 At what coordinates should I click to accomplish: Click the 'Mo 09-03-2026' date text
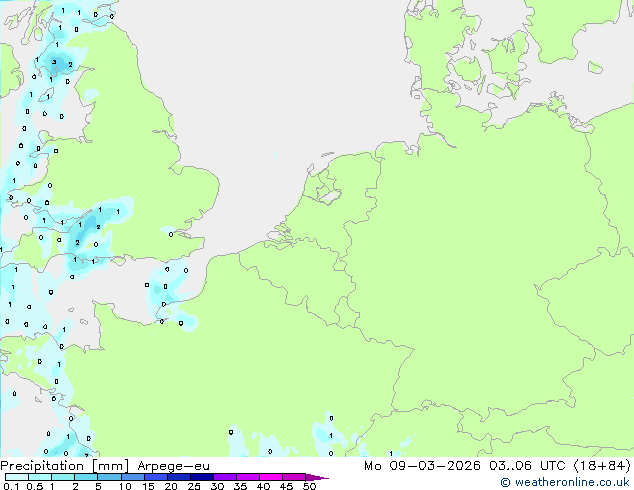click(x=422, y=466)
